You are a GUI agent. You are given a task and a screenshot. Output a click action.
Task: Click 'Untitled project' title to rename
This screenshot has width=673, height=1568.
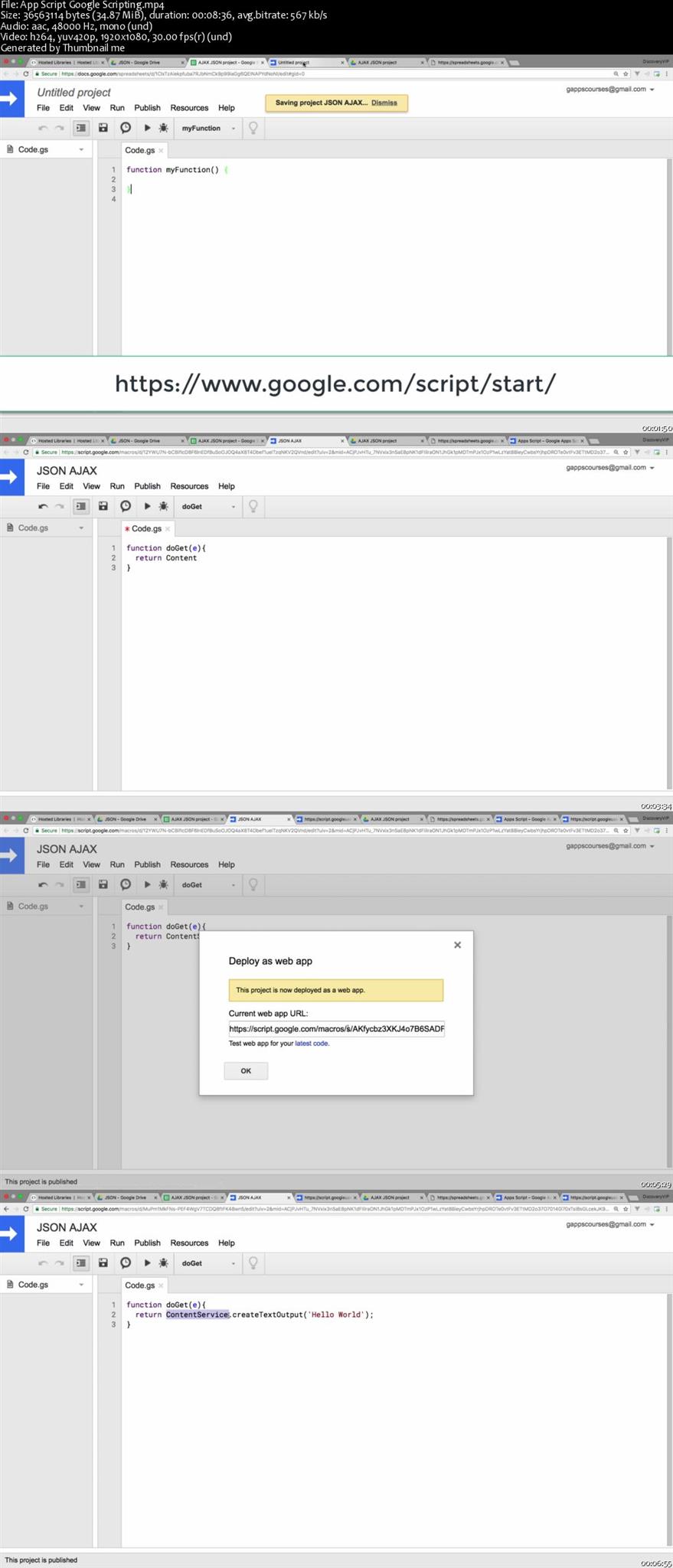pos(74,93)
